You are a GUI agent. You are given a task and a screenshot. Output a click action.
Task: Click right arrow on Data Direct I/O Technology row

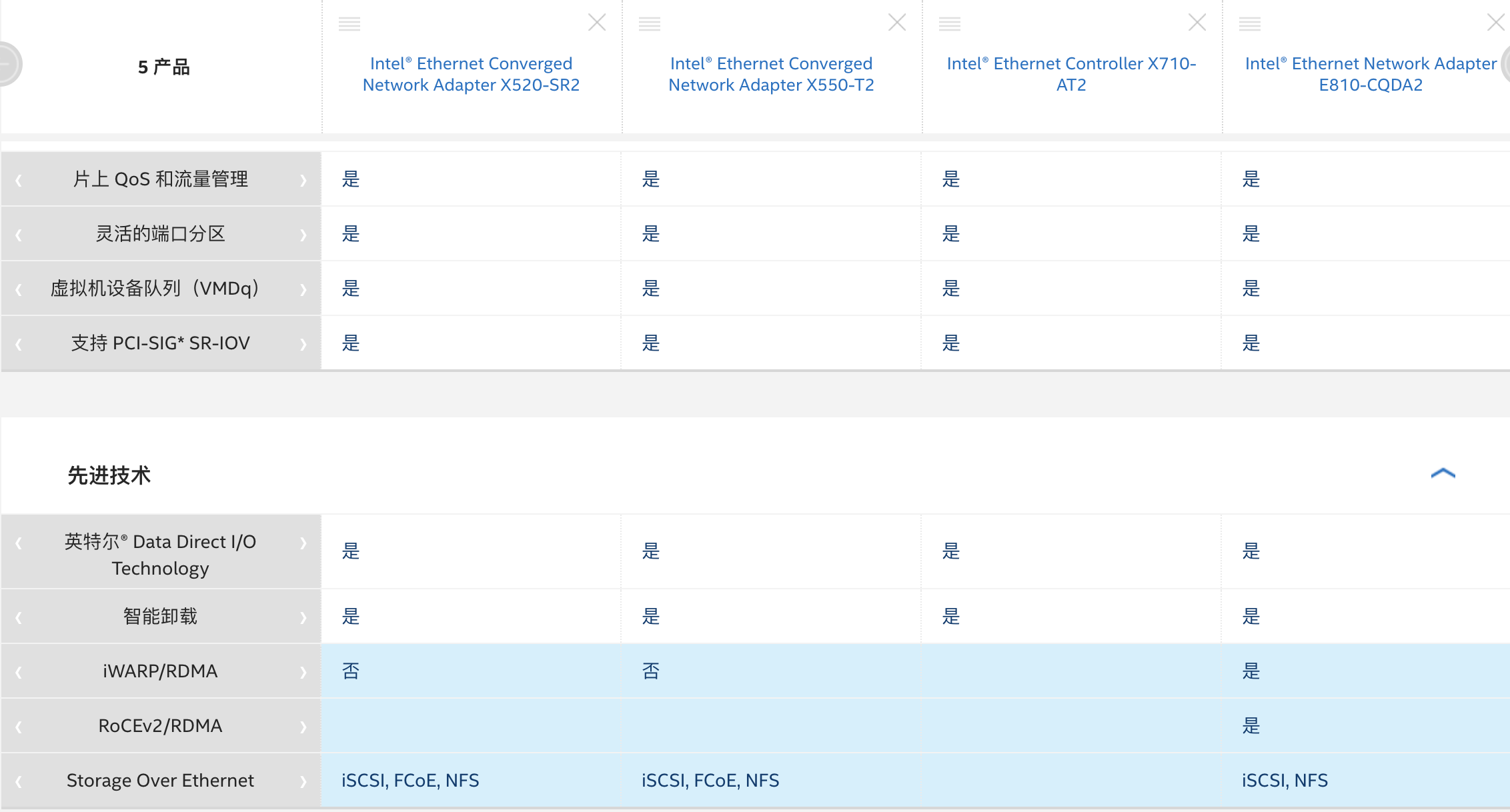pos(303,543)
